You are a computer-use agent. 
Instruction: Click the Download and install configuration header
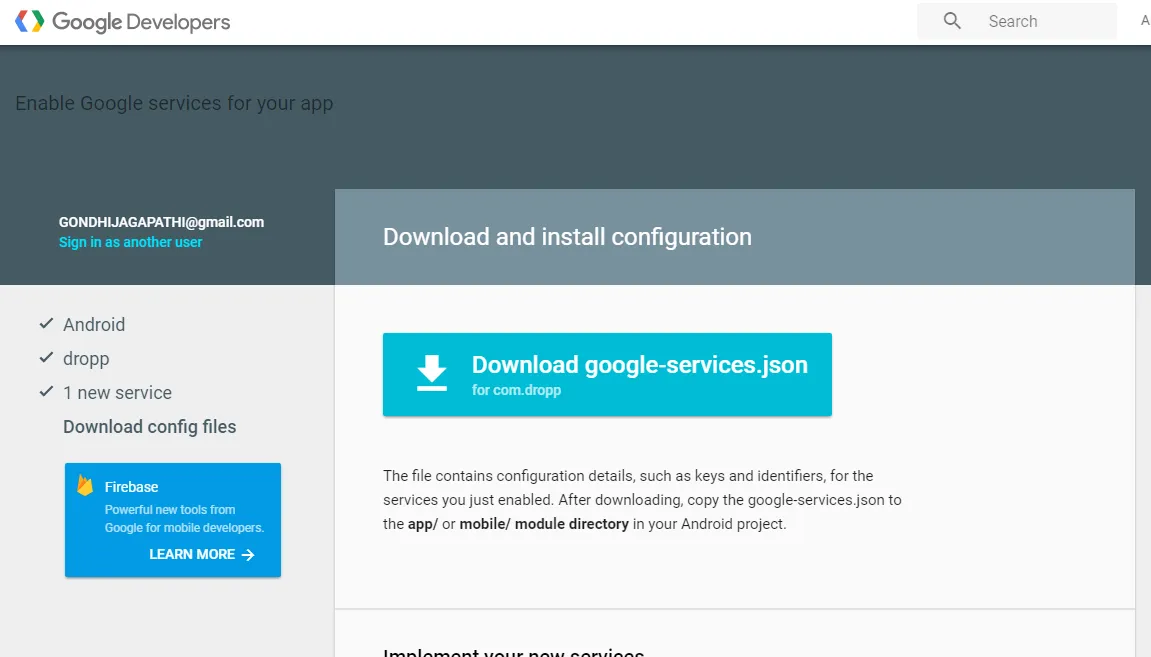pyautogui.click(x=567, y=237)
